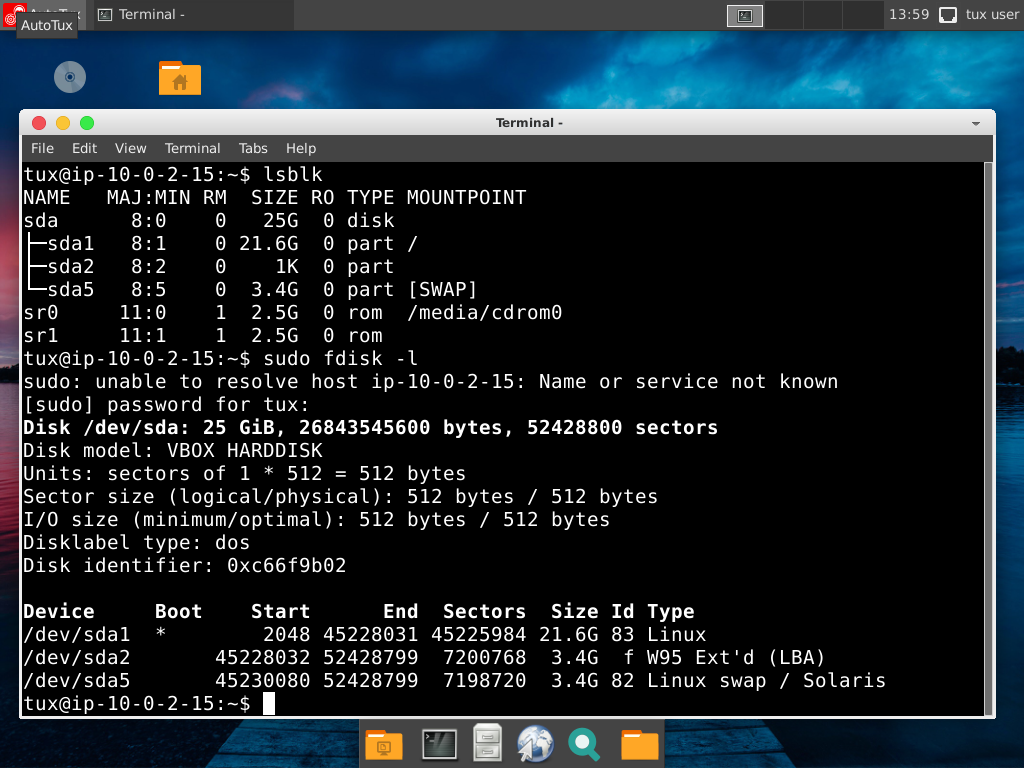Open the File menu in Terminal

[x=42, y=148]
